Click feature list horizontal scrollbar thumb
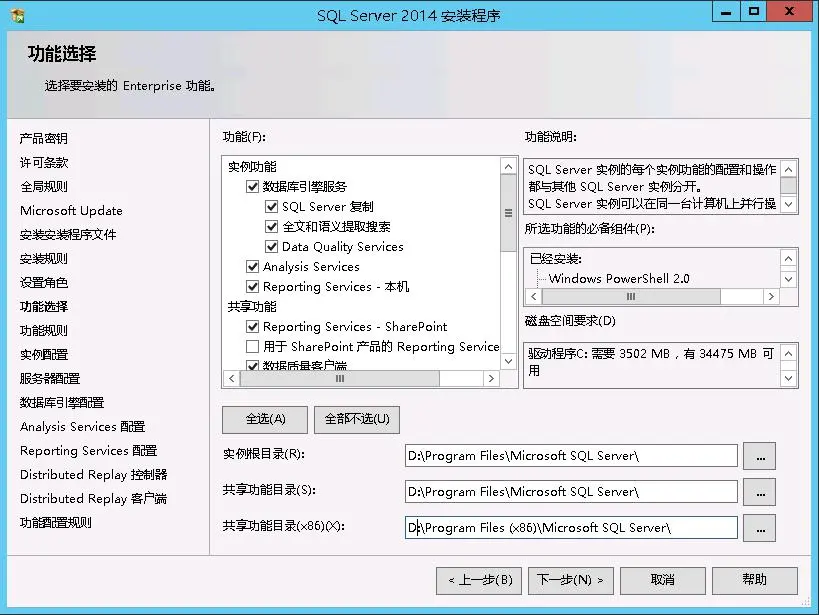Viewport: 819px width, 615px height. pyautogui.click(x=340, y=378)
